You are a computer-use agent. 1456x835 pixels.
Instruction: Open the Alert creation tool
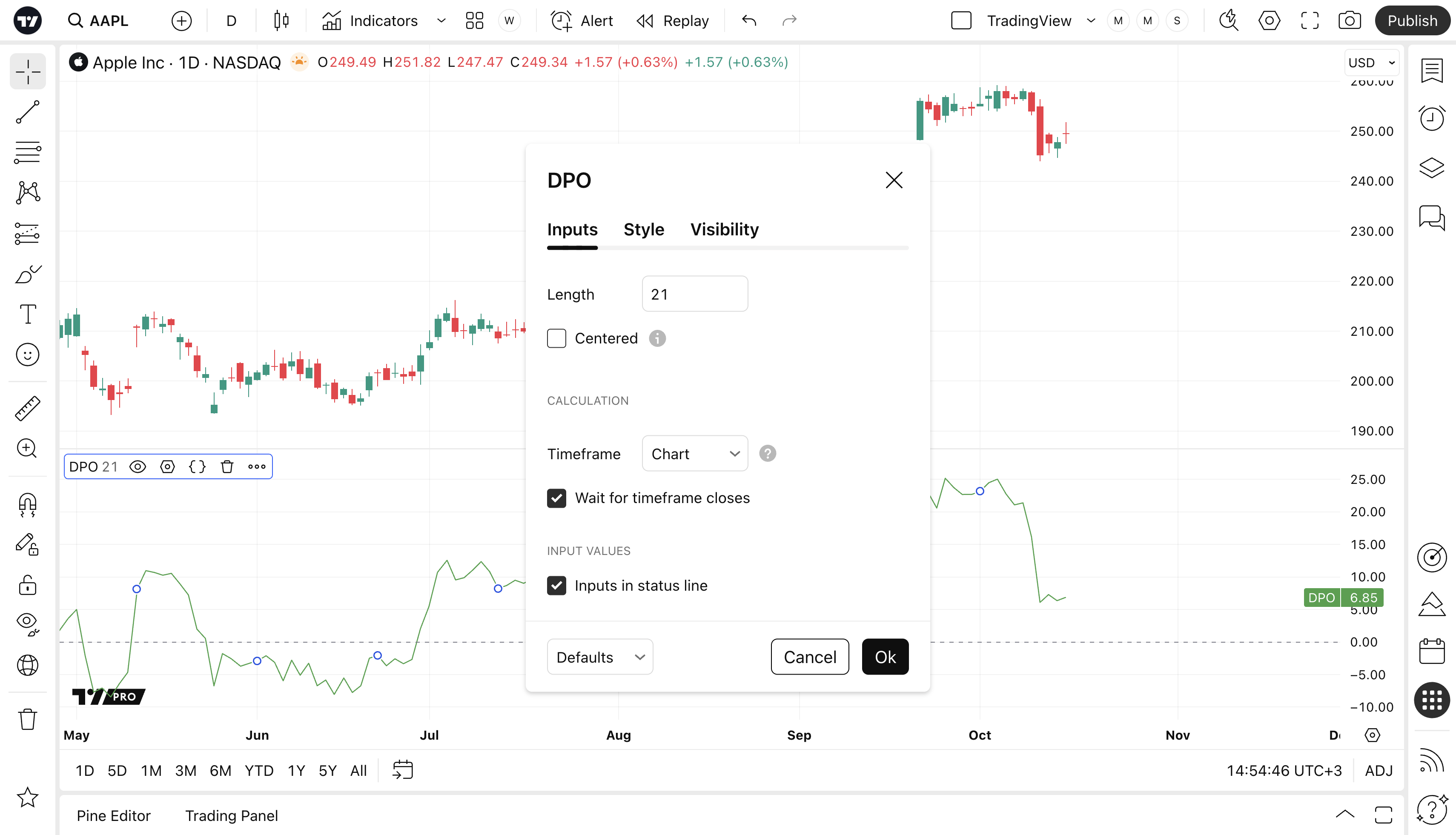click(582, 21)
